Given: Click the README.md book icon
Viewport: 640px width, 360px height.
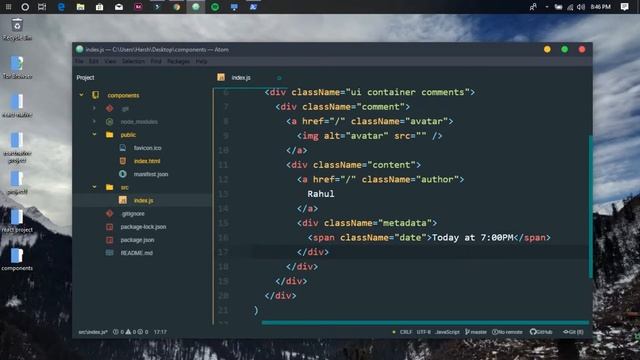Looking at the screenshot, I should [109, 253].
